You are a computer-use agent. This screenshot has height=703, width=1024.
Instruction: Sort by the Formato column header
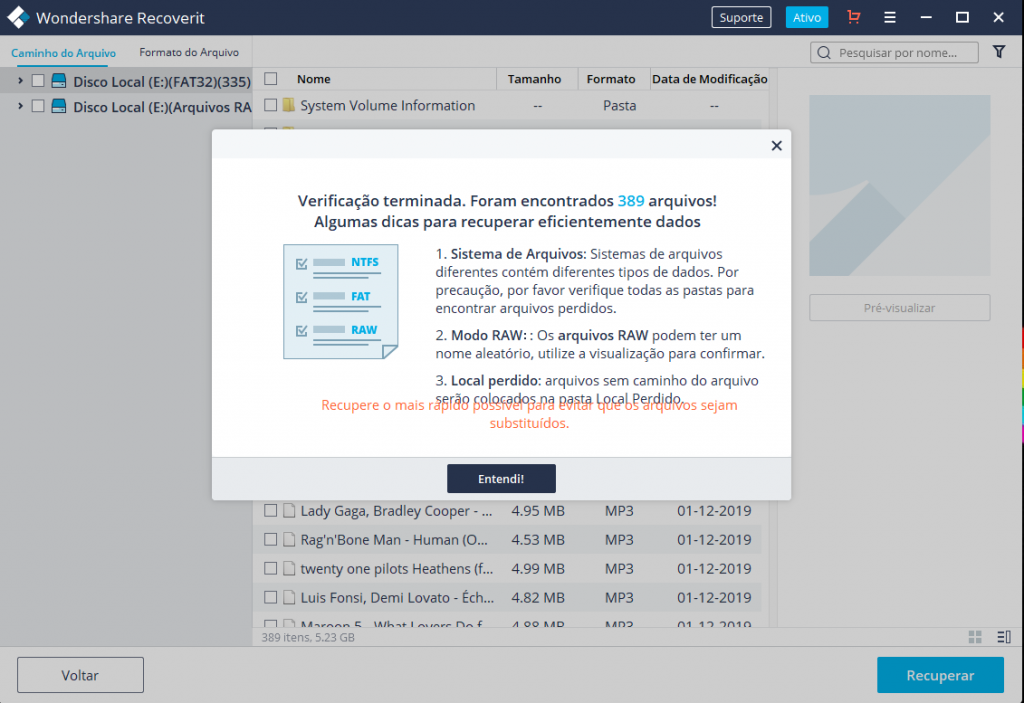pyautogui.click(x=611, y=79)
